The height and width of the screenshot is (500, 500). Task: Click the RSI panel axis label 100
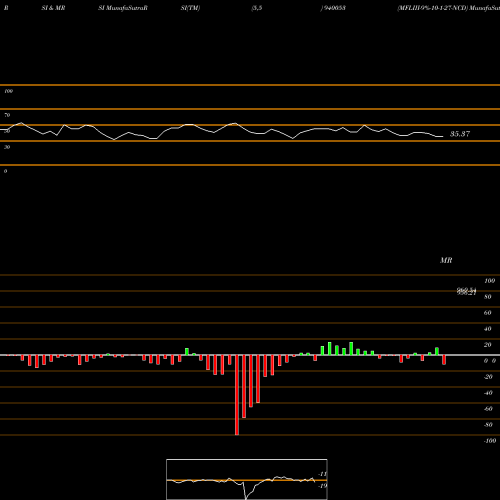[8, 91]
